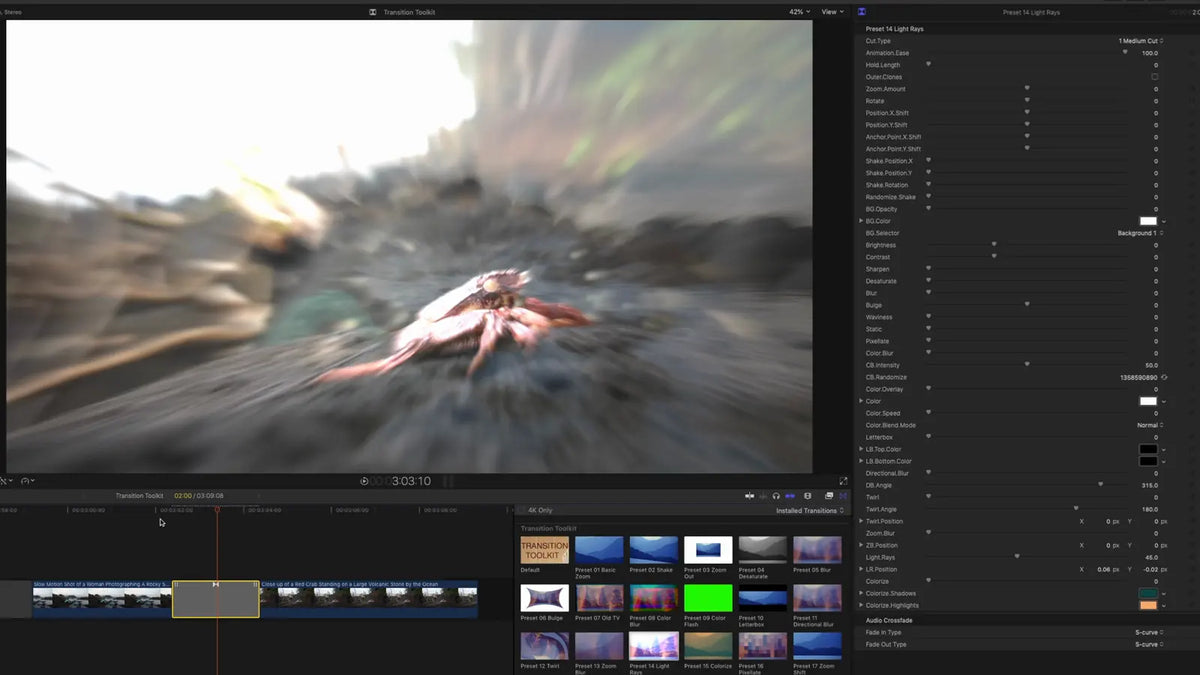The height and width of the screenshot is (675, 1200).
Task: Open the Fade In Type dropdown
Action: (x=1149, y=632)
